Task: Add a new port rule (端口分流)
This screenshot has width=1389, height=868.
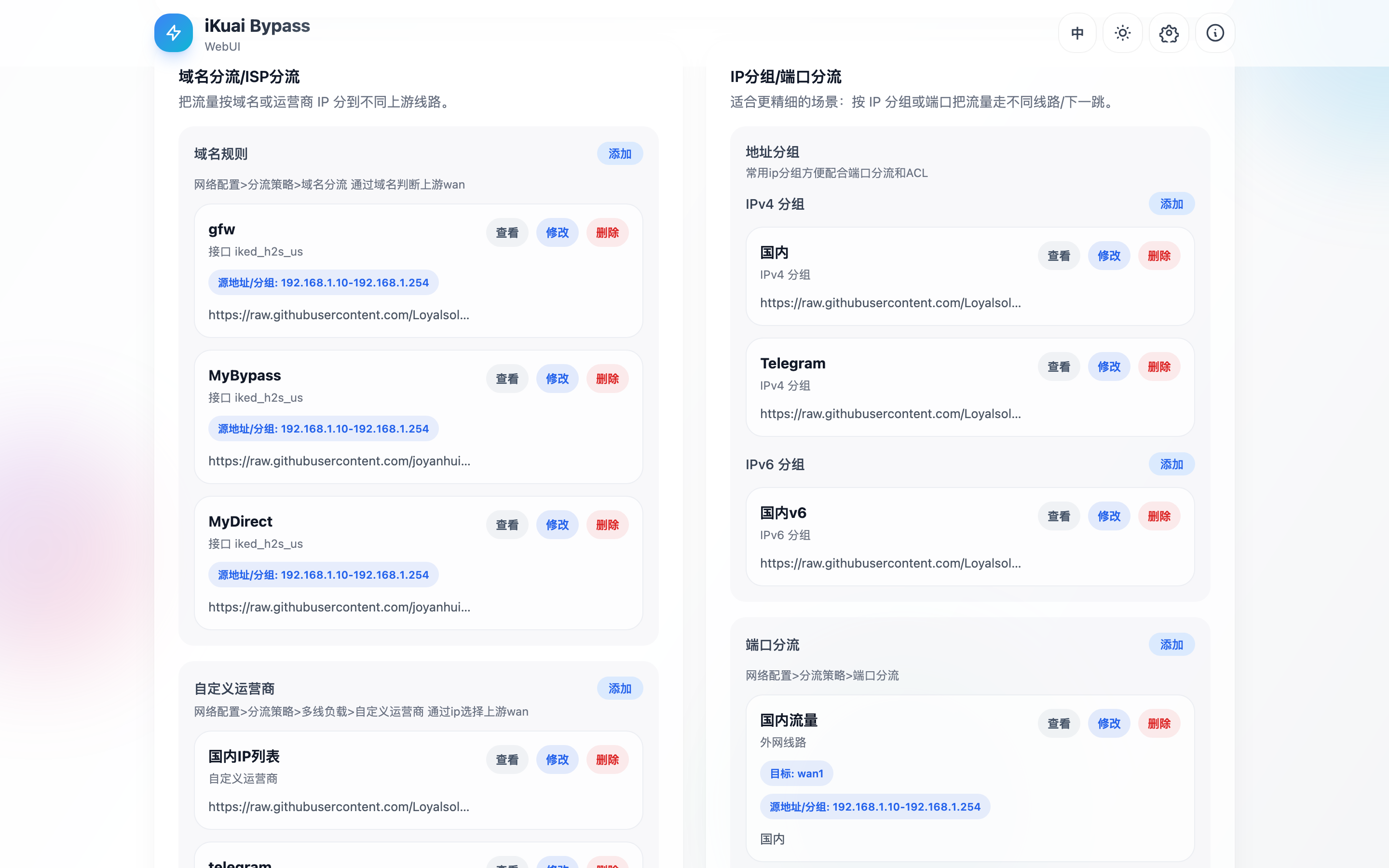Action: click(1171, 645)
